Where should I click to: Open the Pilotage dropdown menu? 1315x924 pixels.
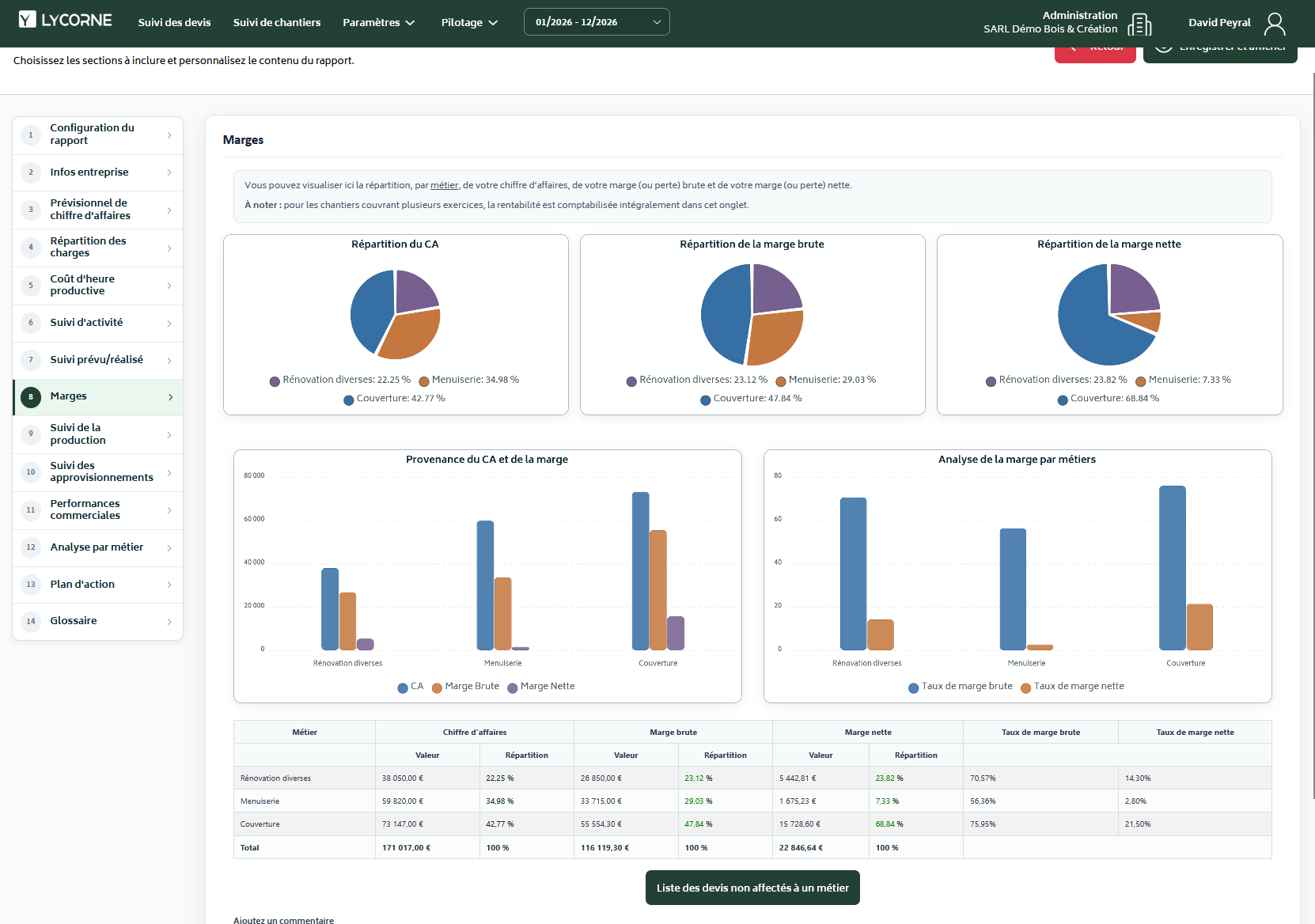pyautogui.click(x=469, y=22)
